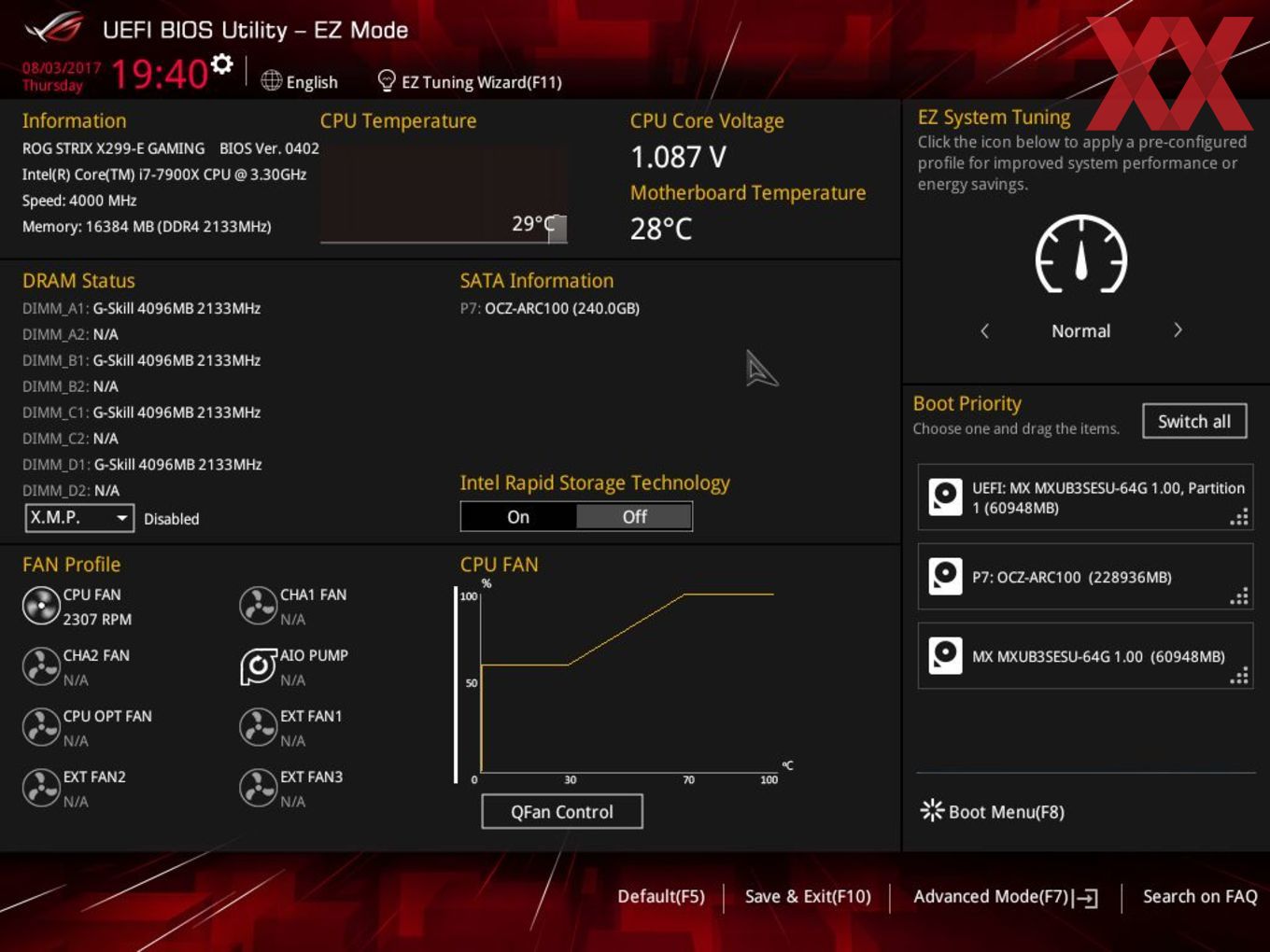Turn Intel Rapid Storage Technology Off
Image resolution: width=1270 pixels, height=952 pixels.
pyautogui.click(x=635, y=516)
